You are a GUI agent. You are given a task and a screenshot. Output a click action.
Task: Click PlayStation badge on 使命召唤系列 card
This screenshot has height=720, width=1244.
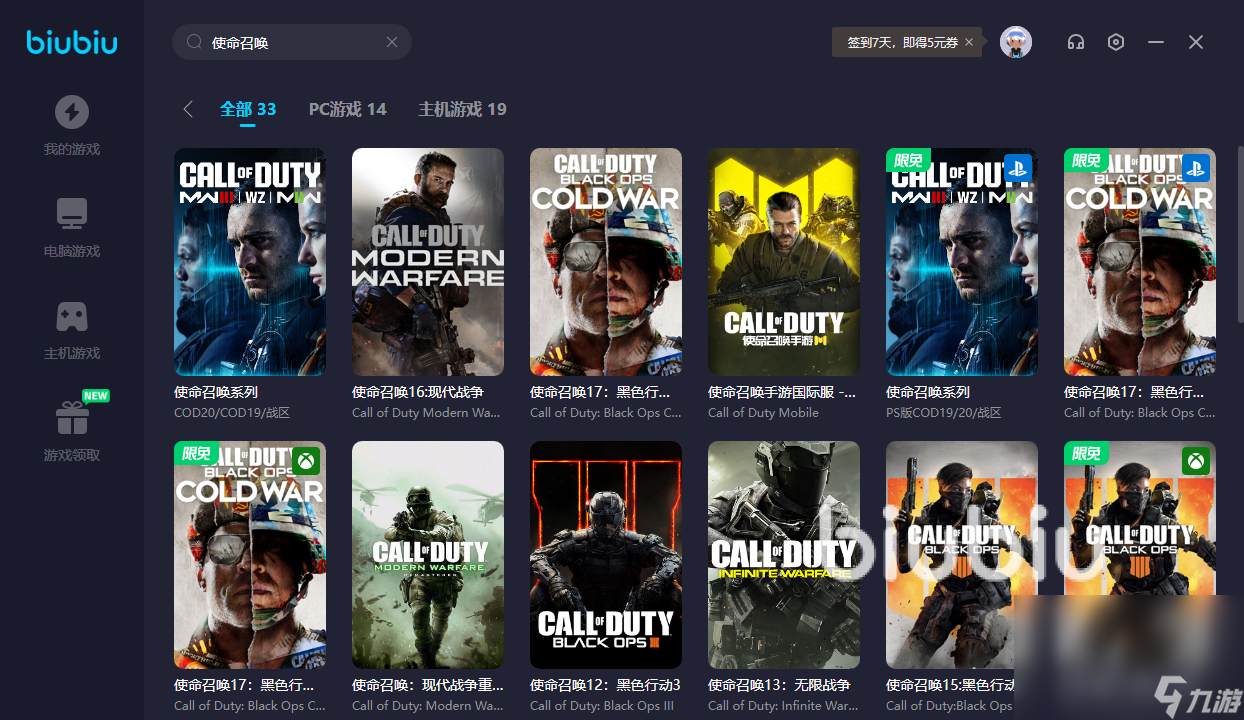(1017, 166)
